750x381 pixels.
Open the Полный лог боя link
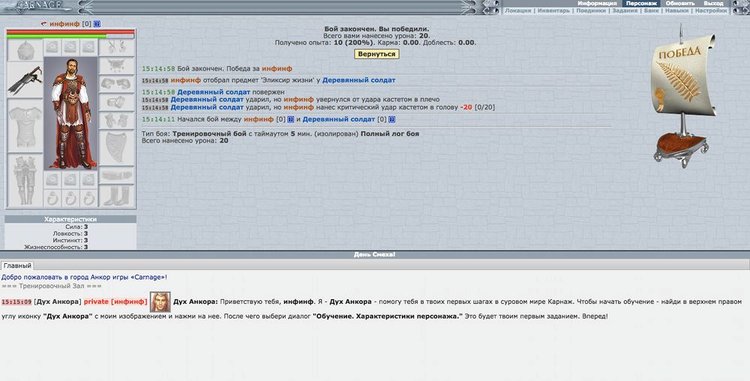[389, 134]
